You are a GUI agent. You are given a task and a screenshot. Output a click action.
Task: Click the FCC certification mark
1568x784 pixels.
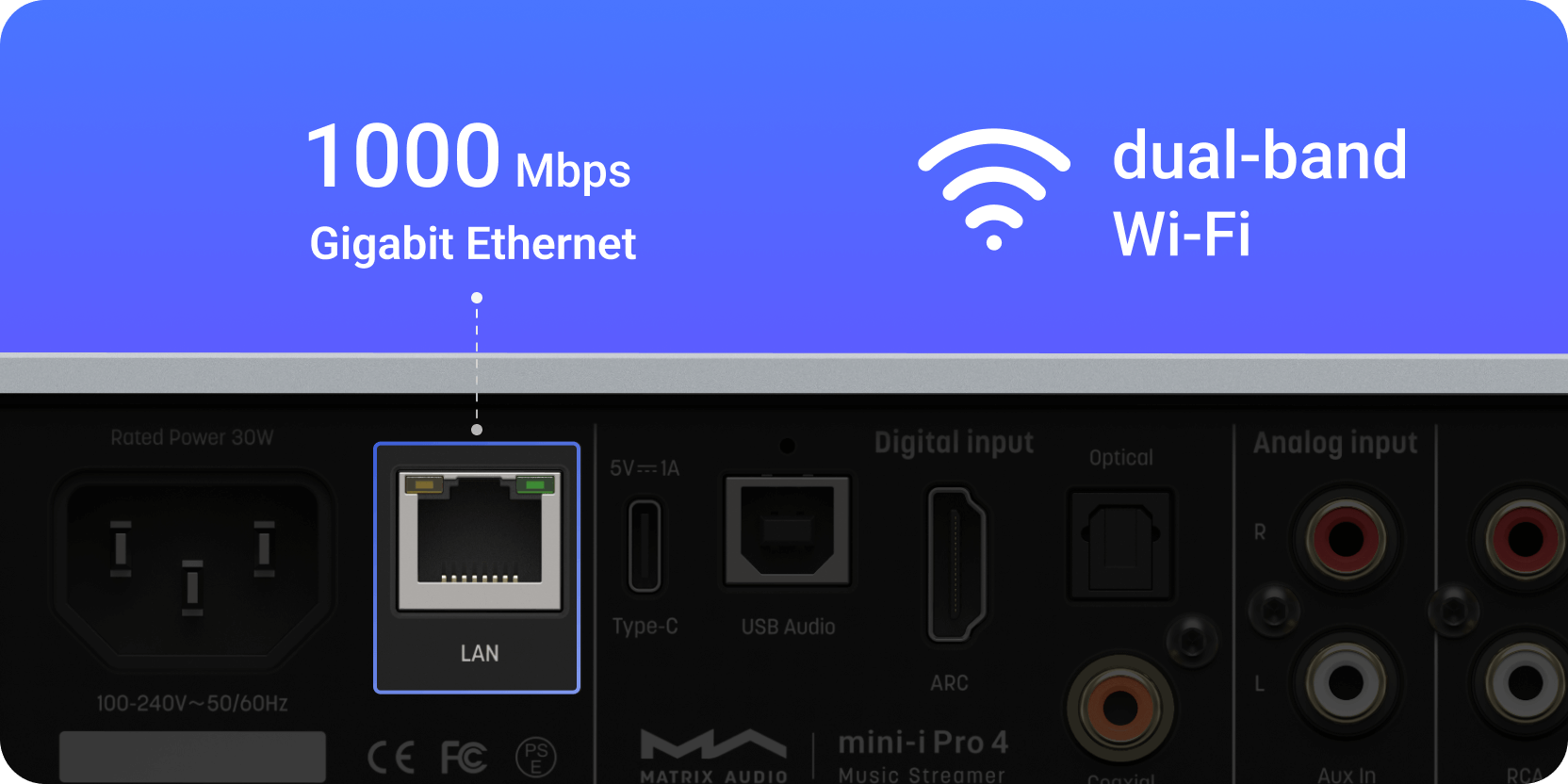tap(464, 758)
